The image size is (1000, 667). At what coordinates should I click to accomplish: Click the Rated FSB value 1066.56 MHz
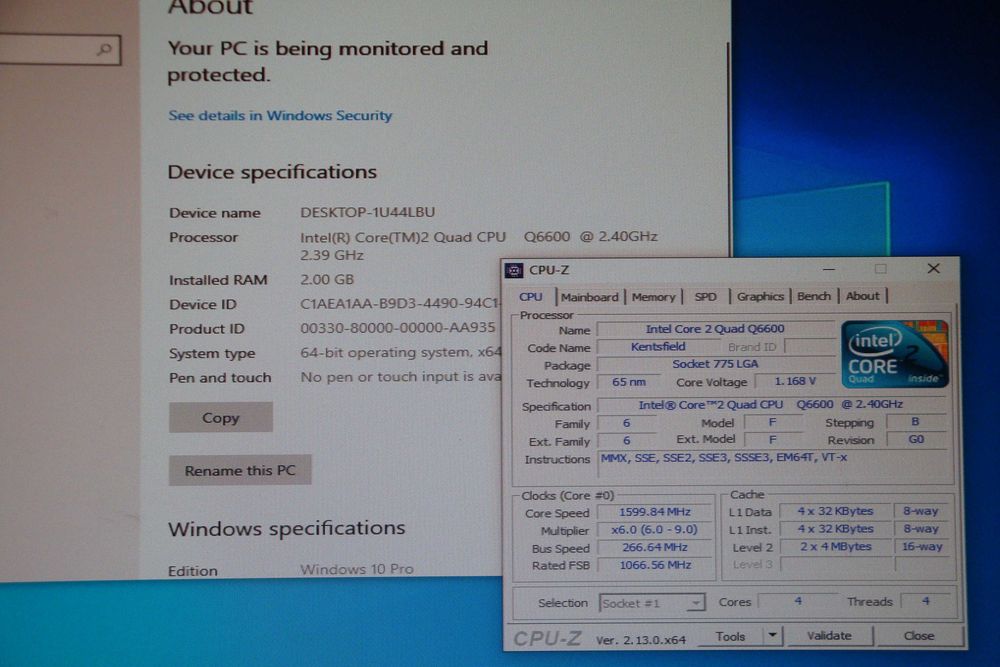coord(655,565)
